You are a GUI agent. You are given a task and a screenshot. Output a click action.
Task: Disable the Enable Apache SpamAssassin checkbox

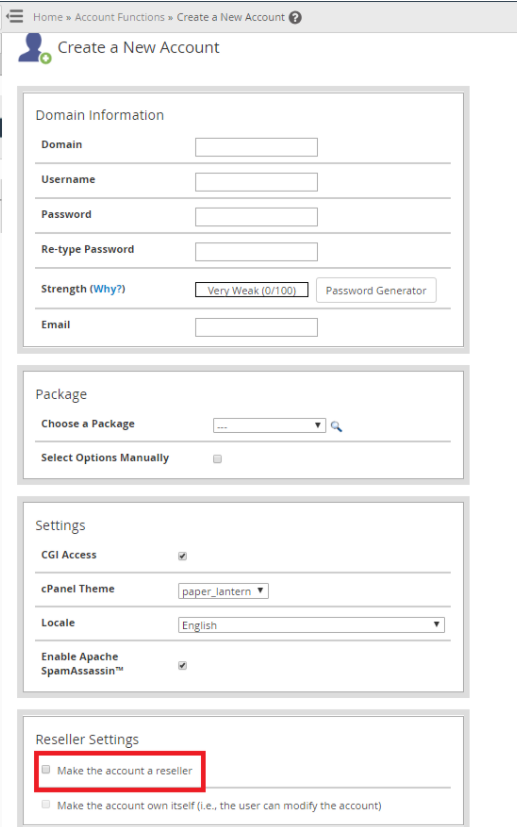coord(183,665)
